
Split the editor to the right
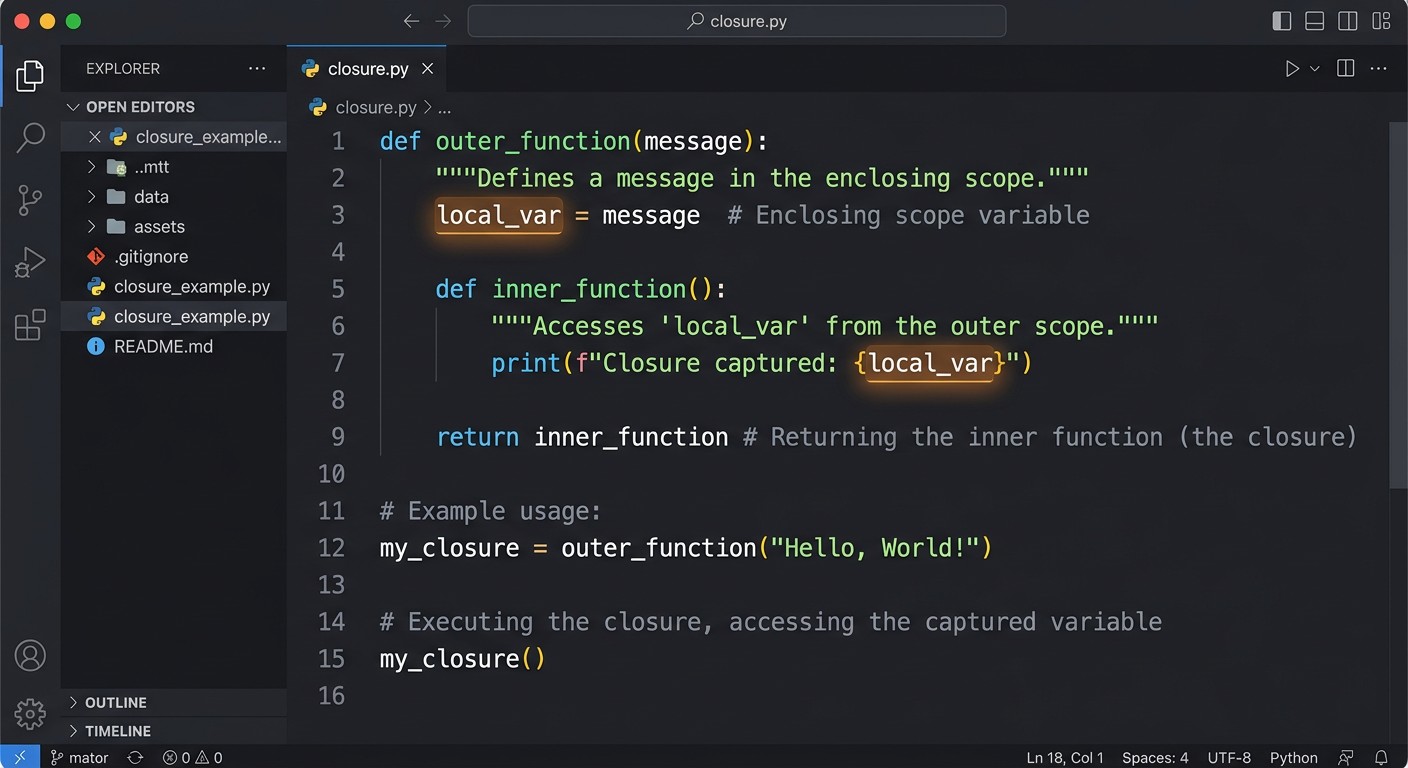pyautogui.click(x=1346, y=69)
